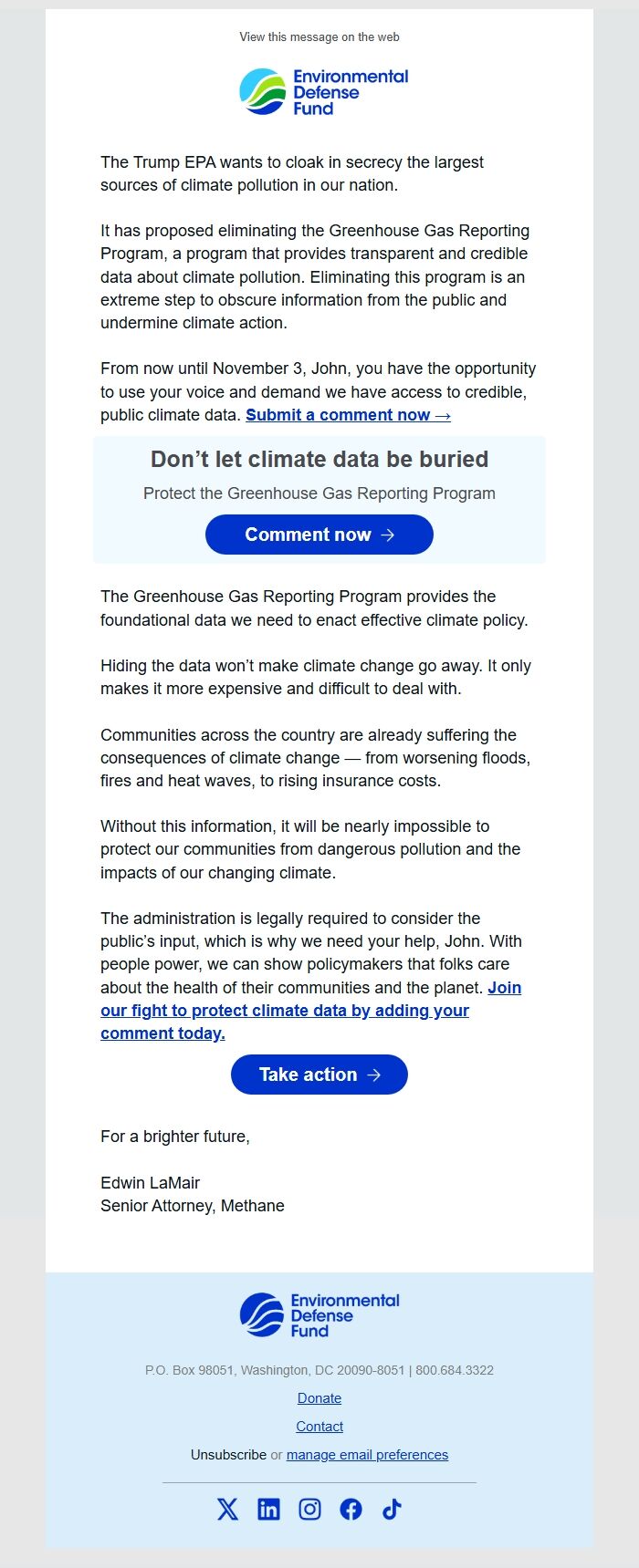This screenshot has width=639, height=1568.
Task: Select the phone number 800.684.3322
Action: (x=454, y=1369)
